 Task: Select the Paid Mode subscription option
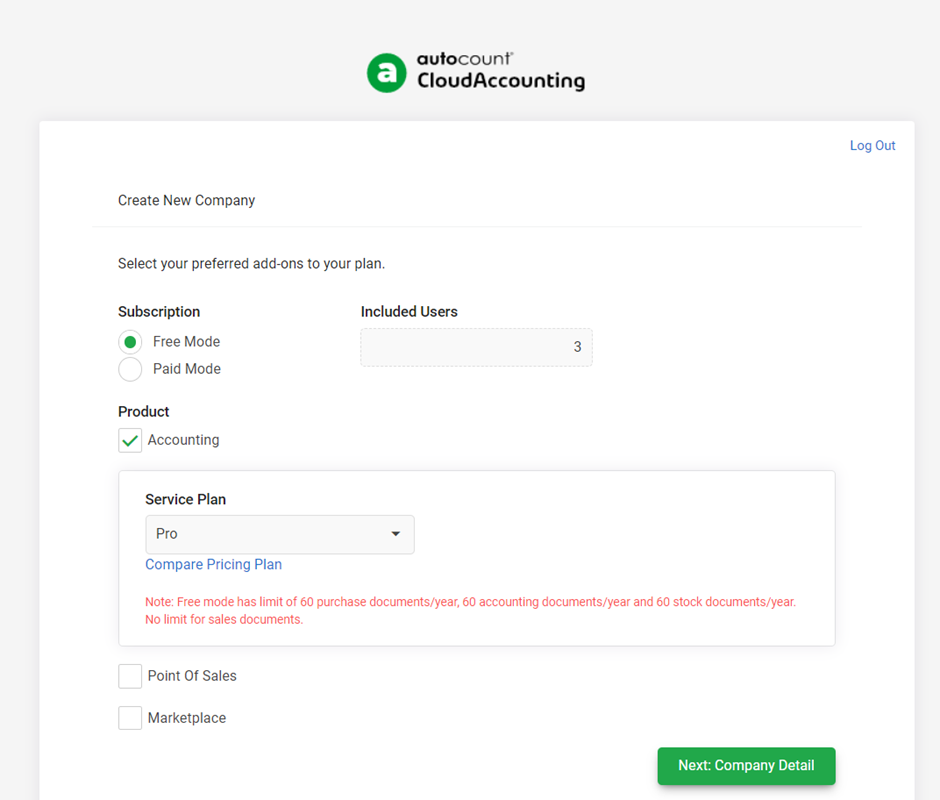point(130,369)
